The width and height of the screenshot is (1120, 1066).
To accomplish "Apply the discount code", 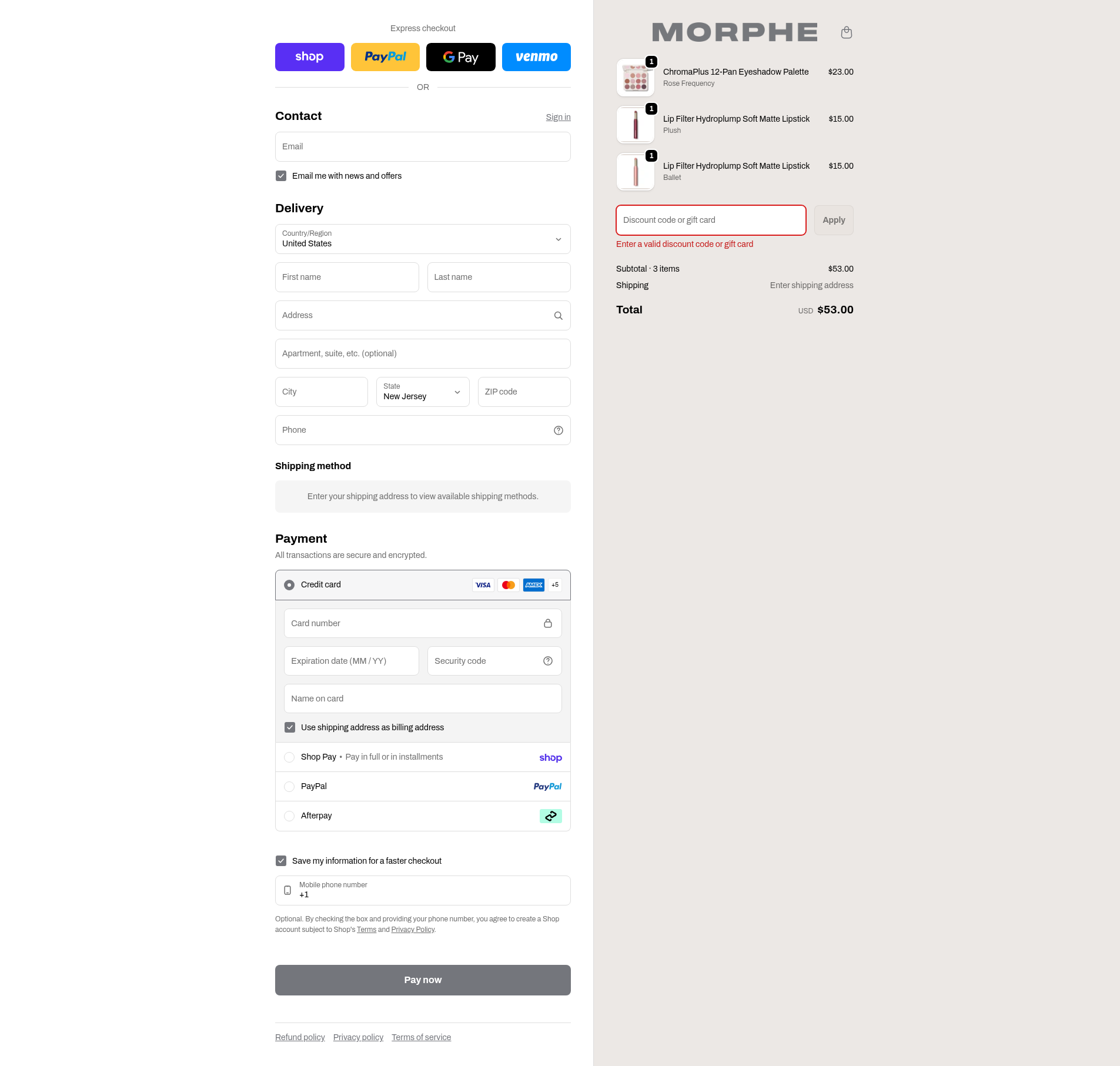I will click(x=833, y=220).
